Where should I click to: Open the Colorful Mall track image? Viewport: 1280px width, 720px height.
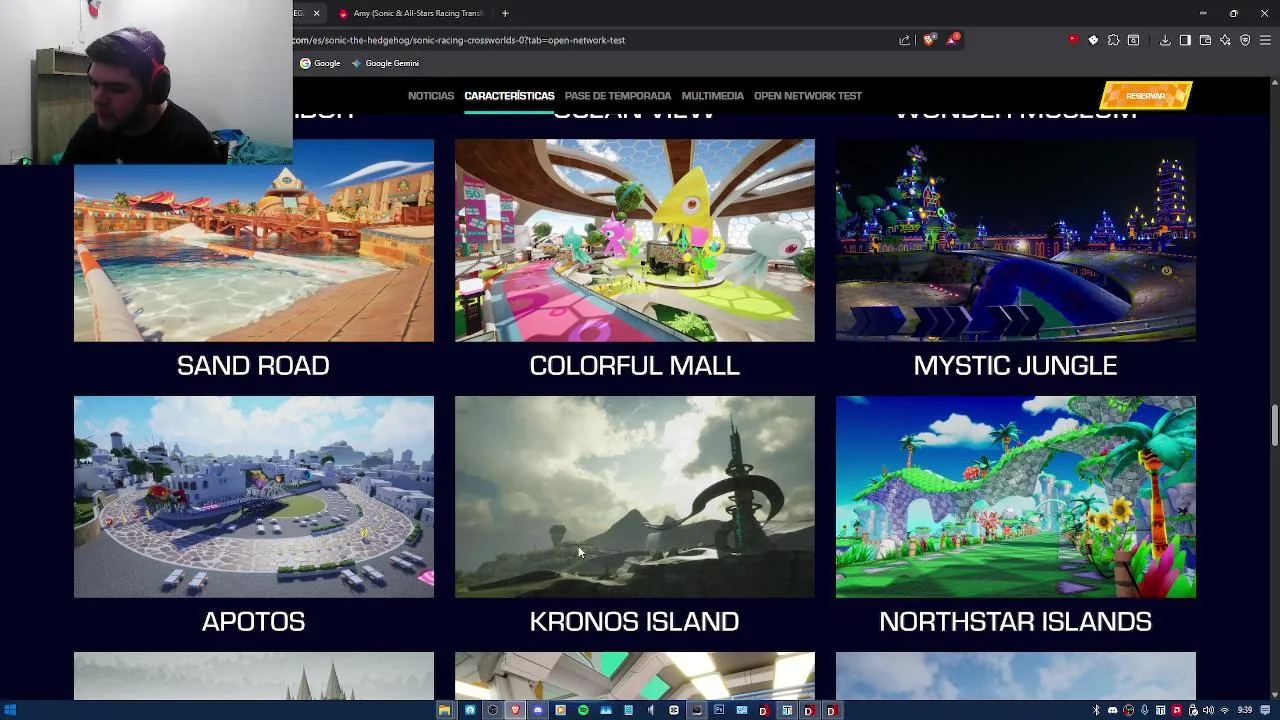point(635,240)
